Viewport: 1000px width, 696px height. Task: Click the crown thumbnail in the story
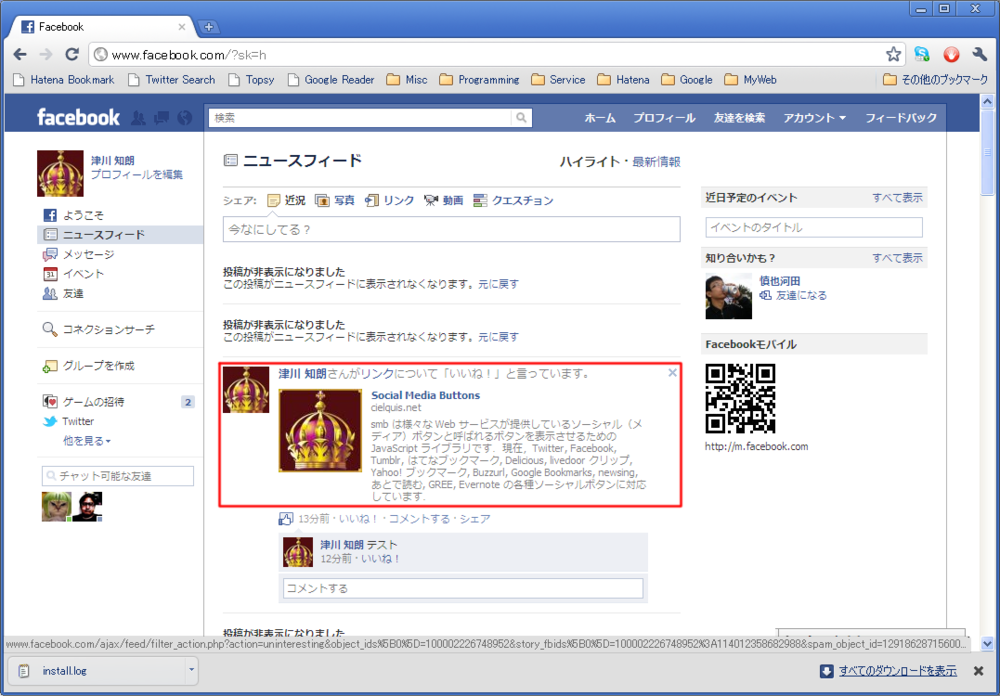pyautogui.click(x=320, y=431)
